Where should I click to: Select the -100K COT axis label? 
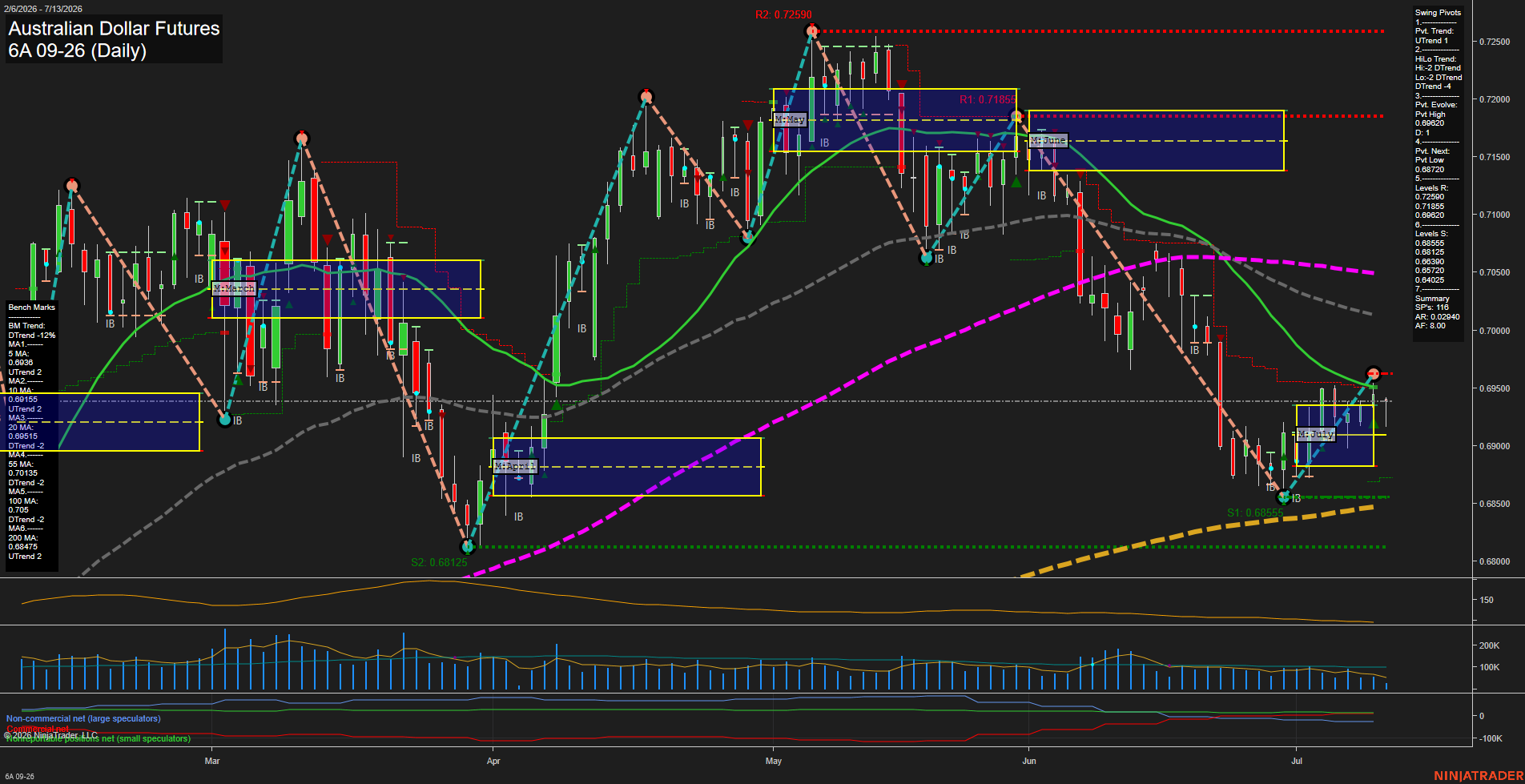pyautogui.click(x=1491, y=738)
